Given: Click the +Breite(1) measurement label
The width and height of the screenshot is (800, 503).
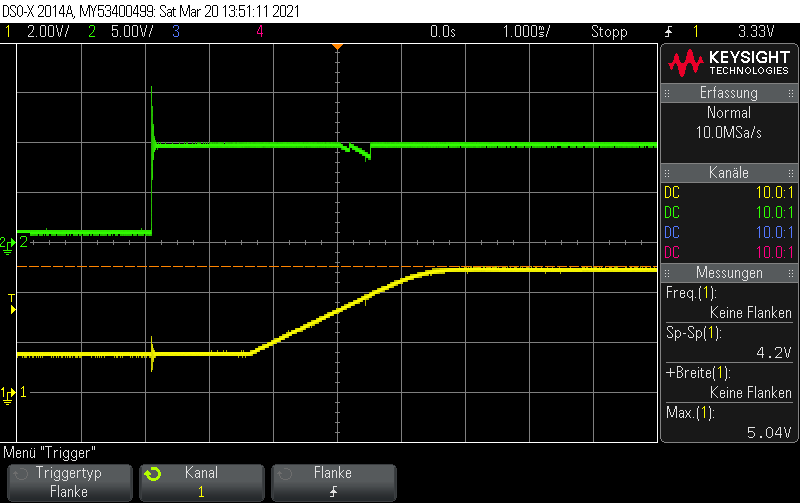Looking at the screenshot, I should pos(698,373).
